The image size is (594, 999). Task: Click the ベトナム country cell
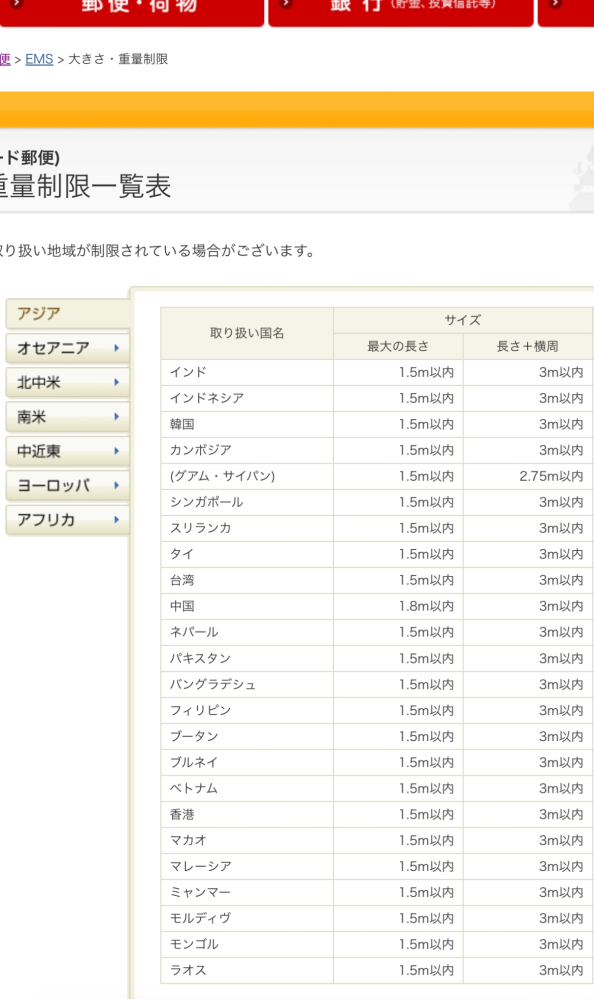click(247, 789)
